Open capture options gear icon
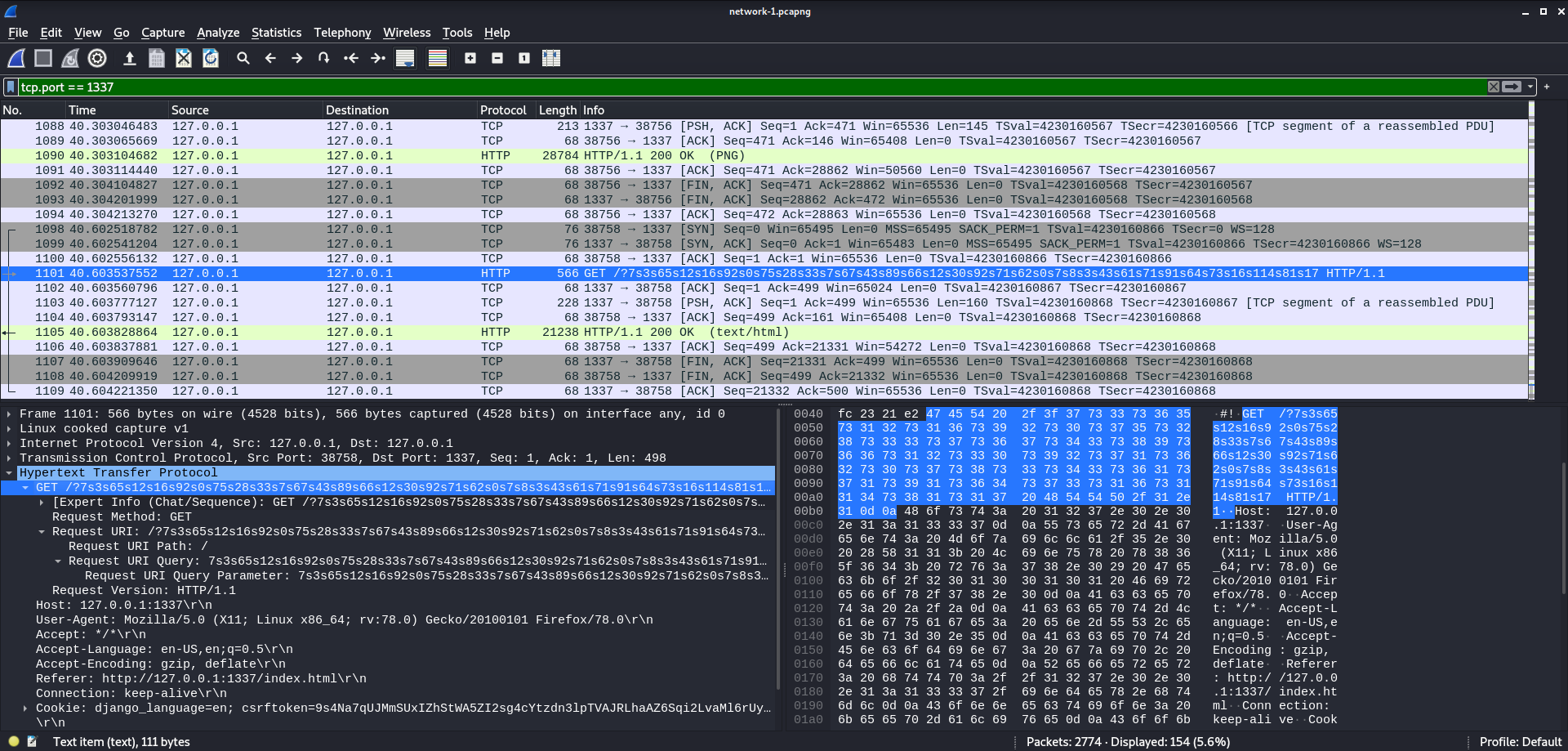Viewport: 1568px width, 751px height. (97, 58)
